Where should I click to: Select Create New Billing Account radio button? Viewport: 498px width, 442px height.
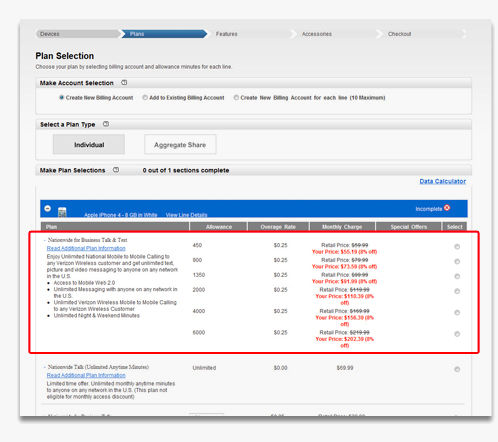click(x=61, y=98)
